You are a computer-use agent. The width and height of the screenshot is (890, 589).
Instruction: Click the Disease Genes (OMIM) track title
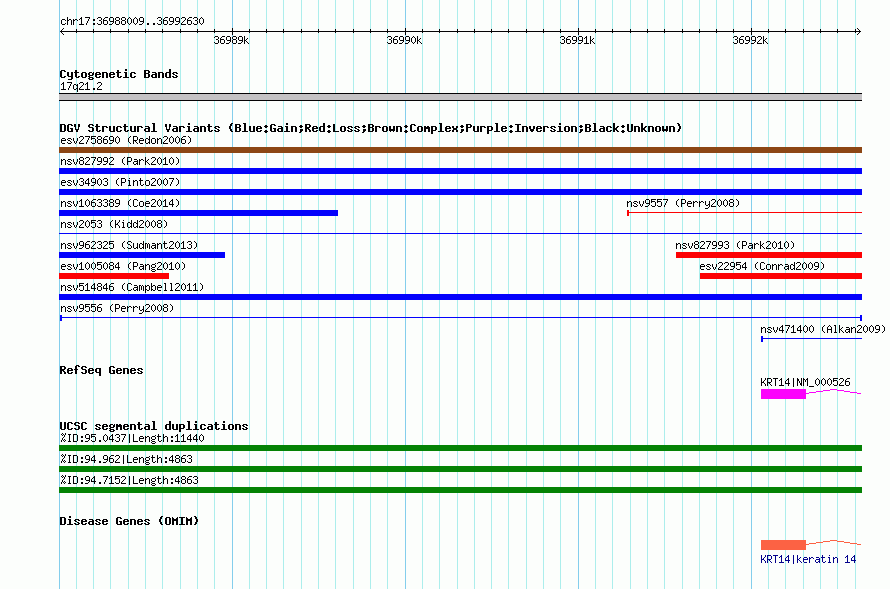[129, 521]
